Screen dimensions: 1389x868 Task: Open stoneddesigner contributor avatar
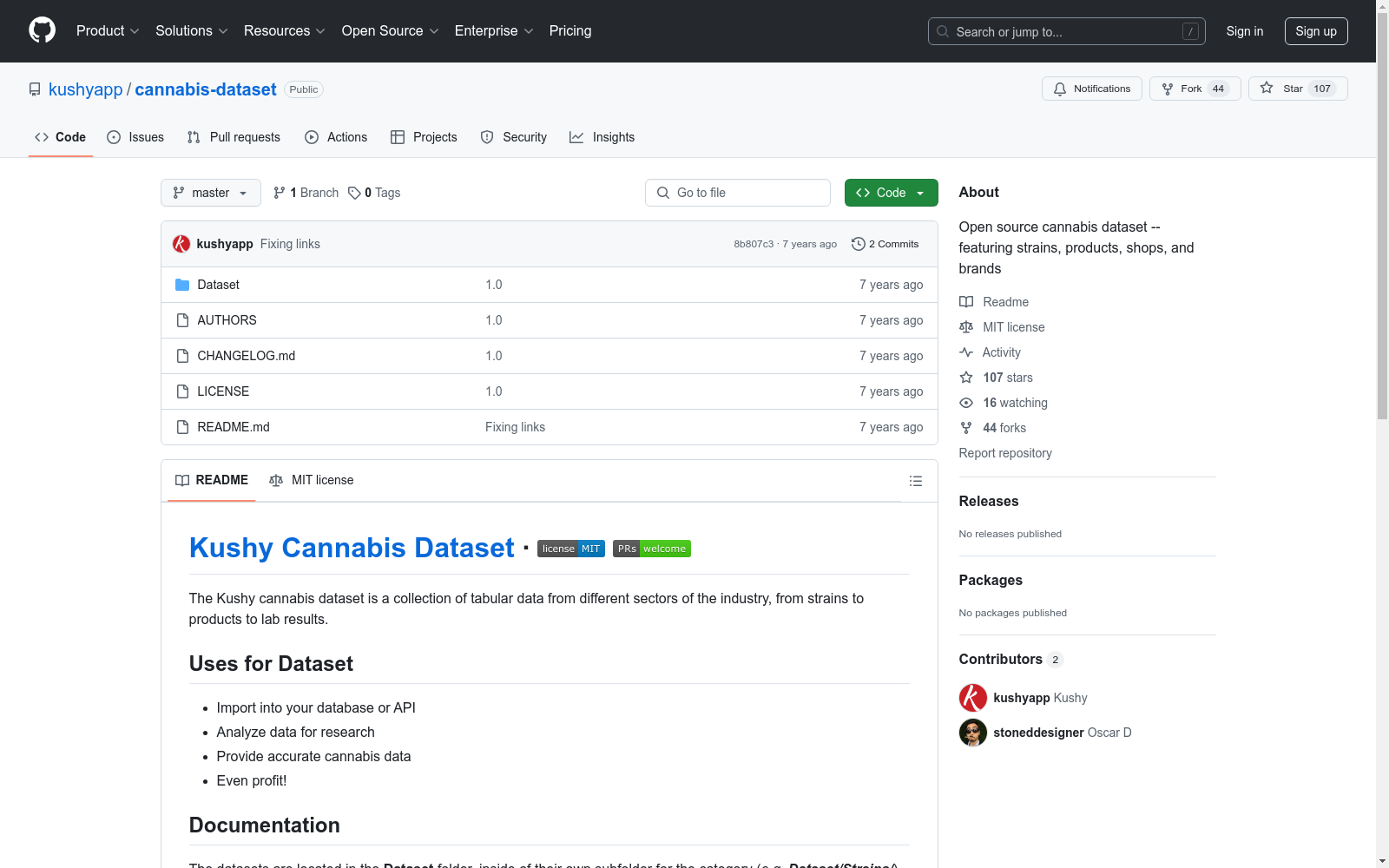973,733
